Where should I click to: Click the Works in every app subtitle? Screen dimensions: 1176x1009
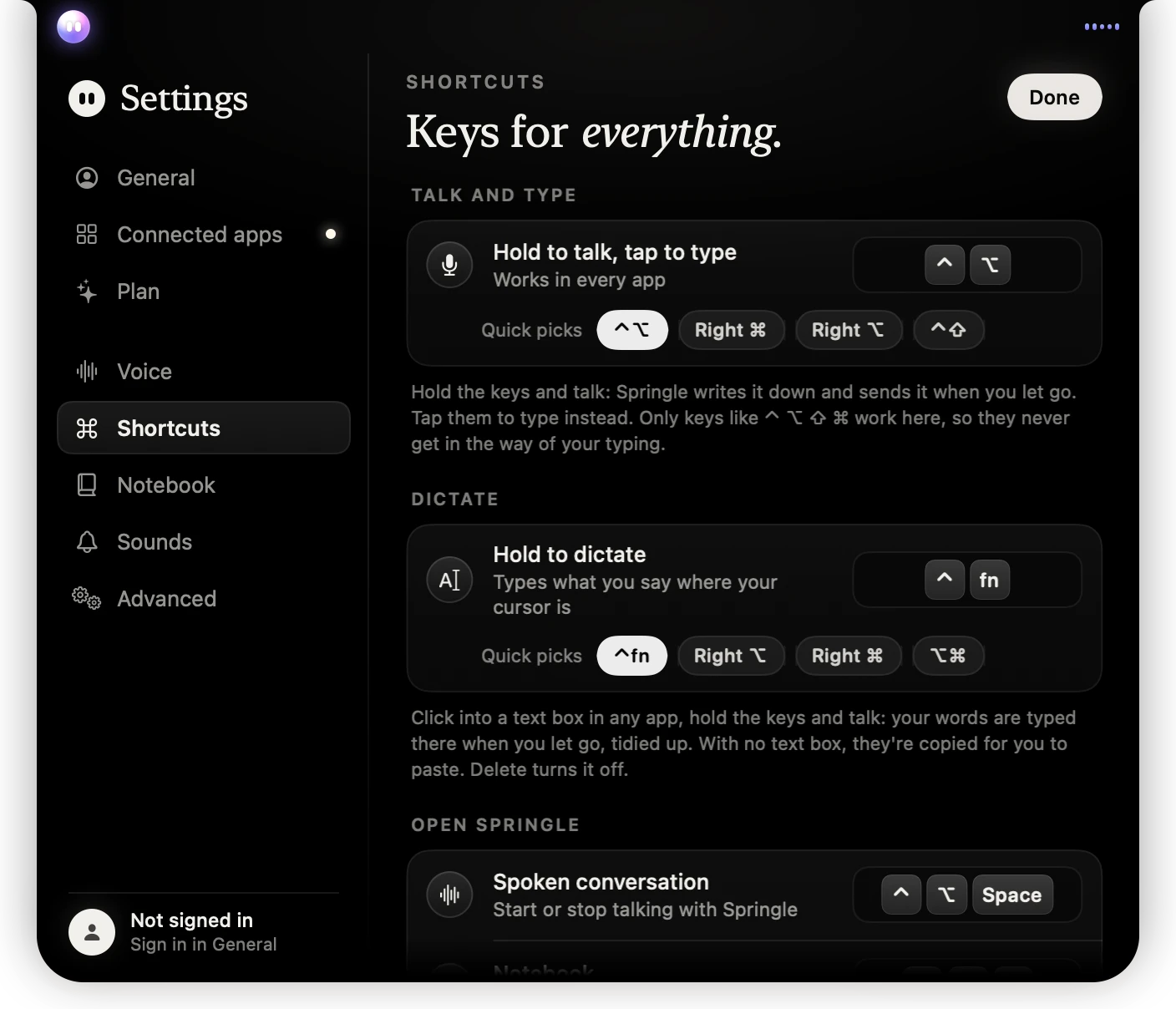pos(580,280)
